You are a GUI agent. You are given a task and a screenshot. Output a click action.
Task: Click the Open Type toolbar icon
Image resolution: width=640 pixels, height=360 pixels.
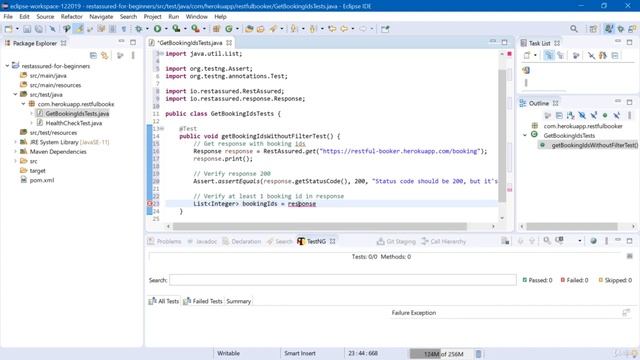tap(249, 29)
